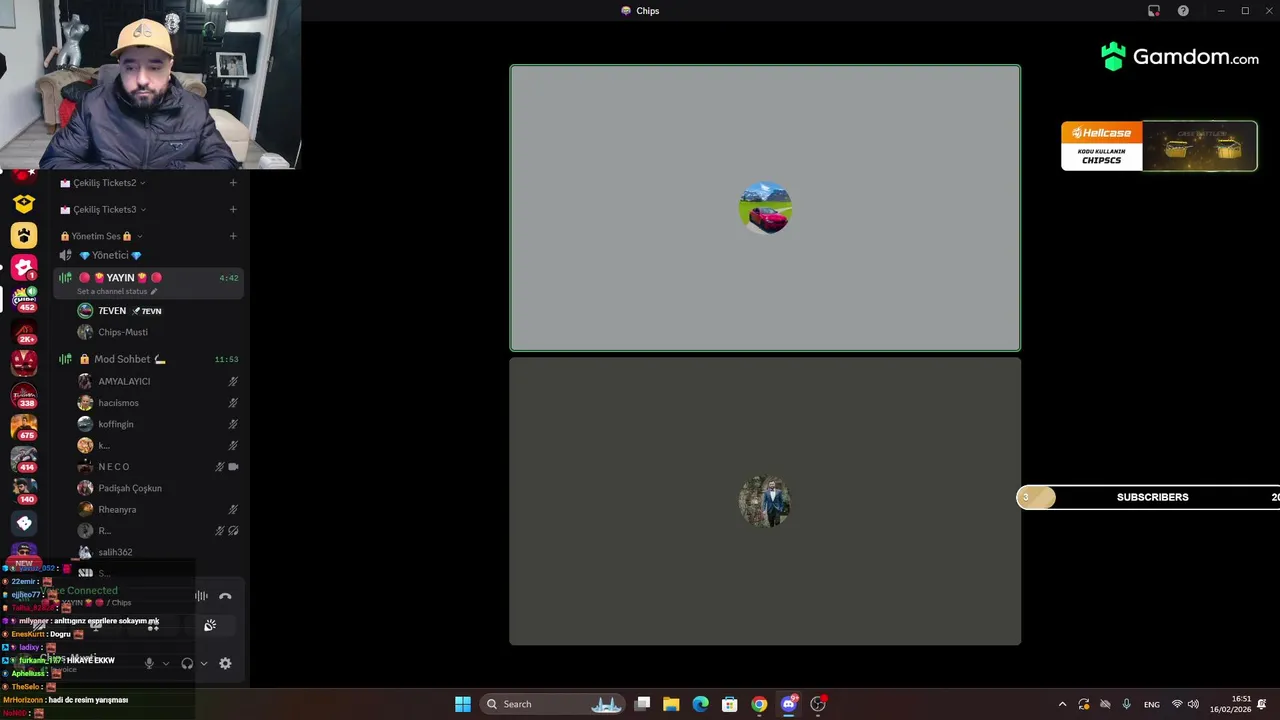Open the soundboard icon in voice panel

click(210, 625)
